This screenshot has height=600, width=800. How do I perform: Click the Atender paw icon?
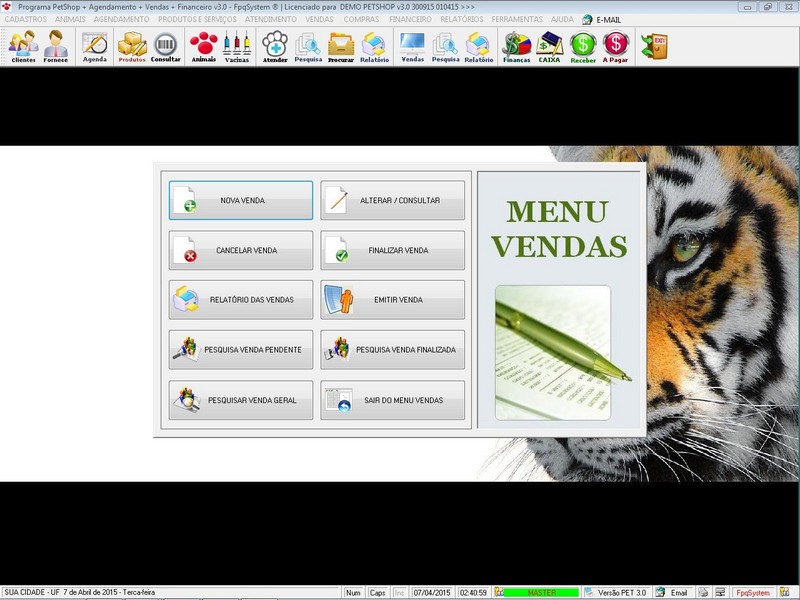click(x=275, y=46)
